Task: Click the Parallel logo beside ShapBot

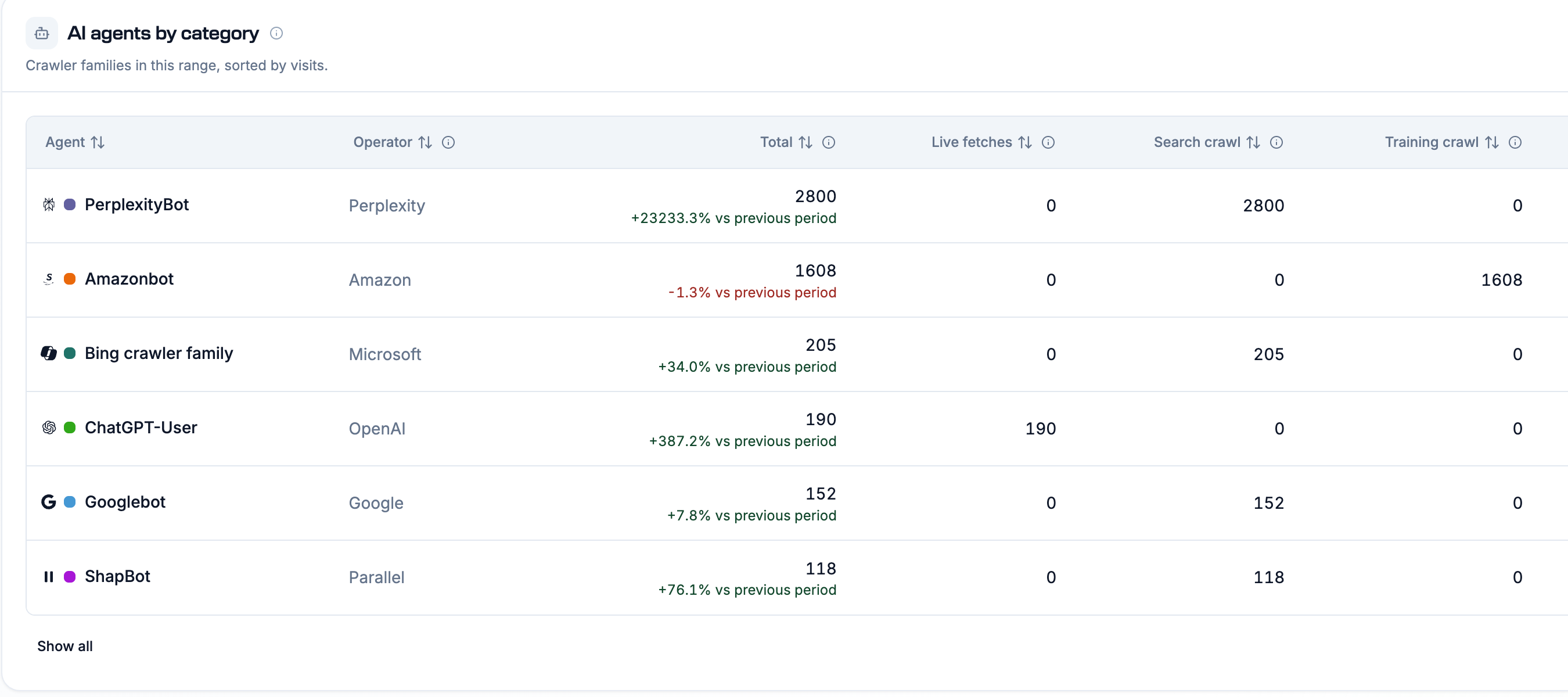Action: (x=49, y=576)
